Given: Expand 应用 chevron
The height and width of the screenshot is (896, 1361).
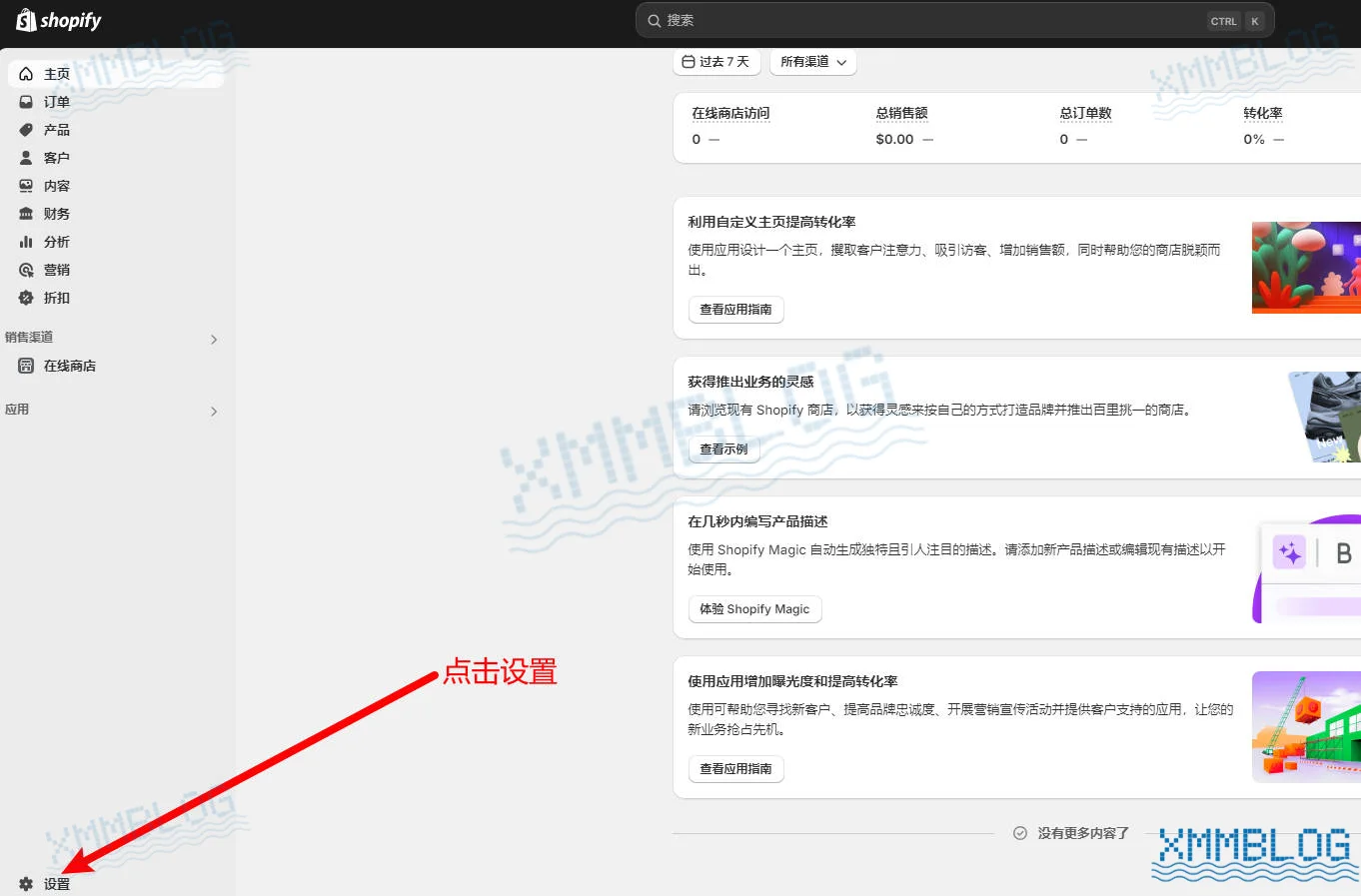Looking at the screenshot, I should [214, 412].
